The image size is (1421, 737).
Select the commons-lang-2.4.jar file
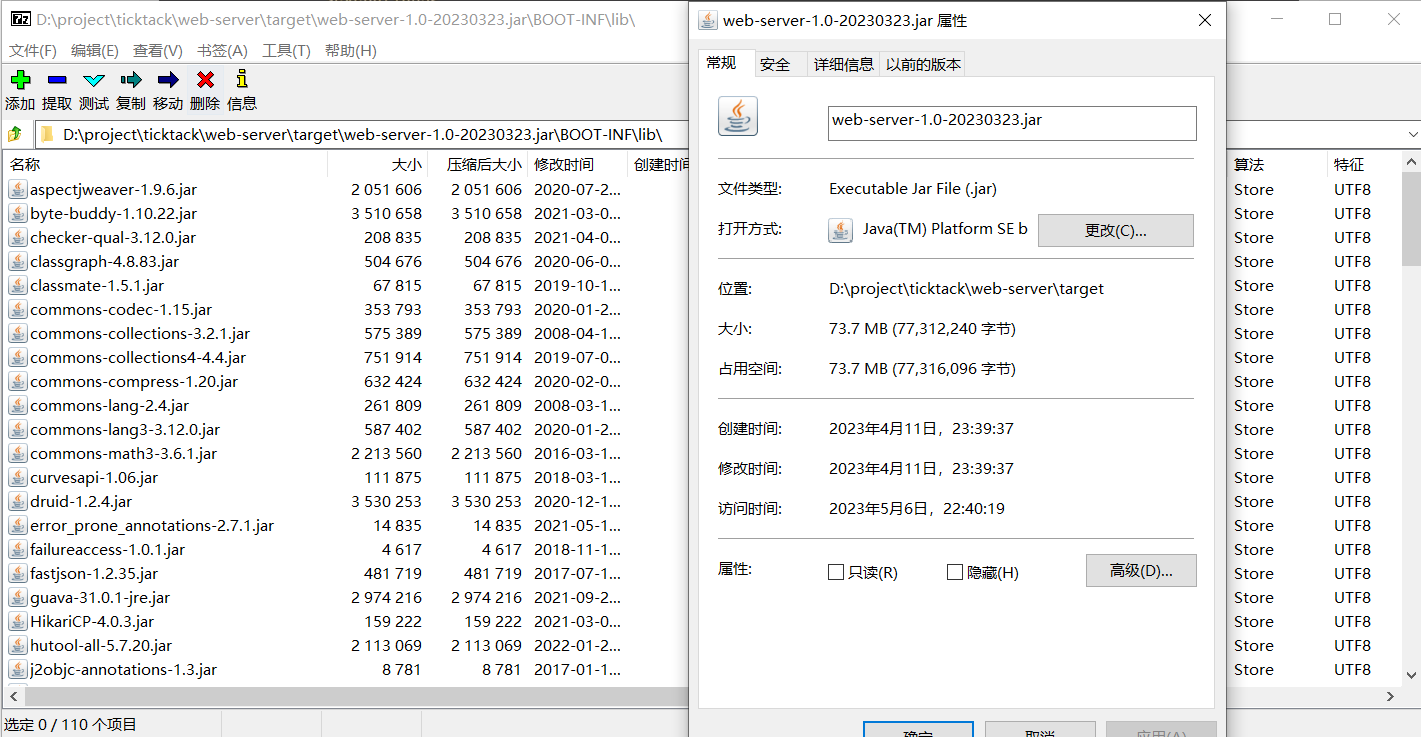(109, 405)
